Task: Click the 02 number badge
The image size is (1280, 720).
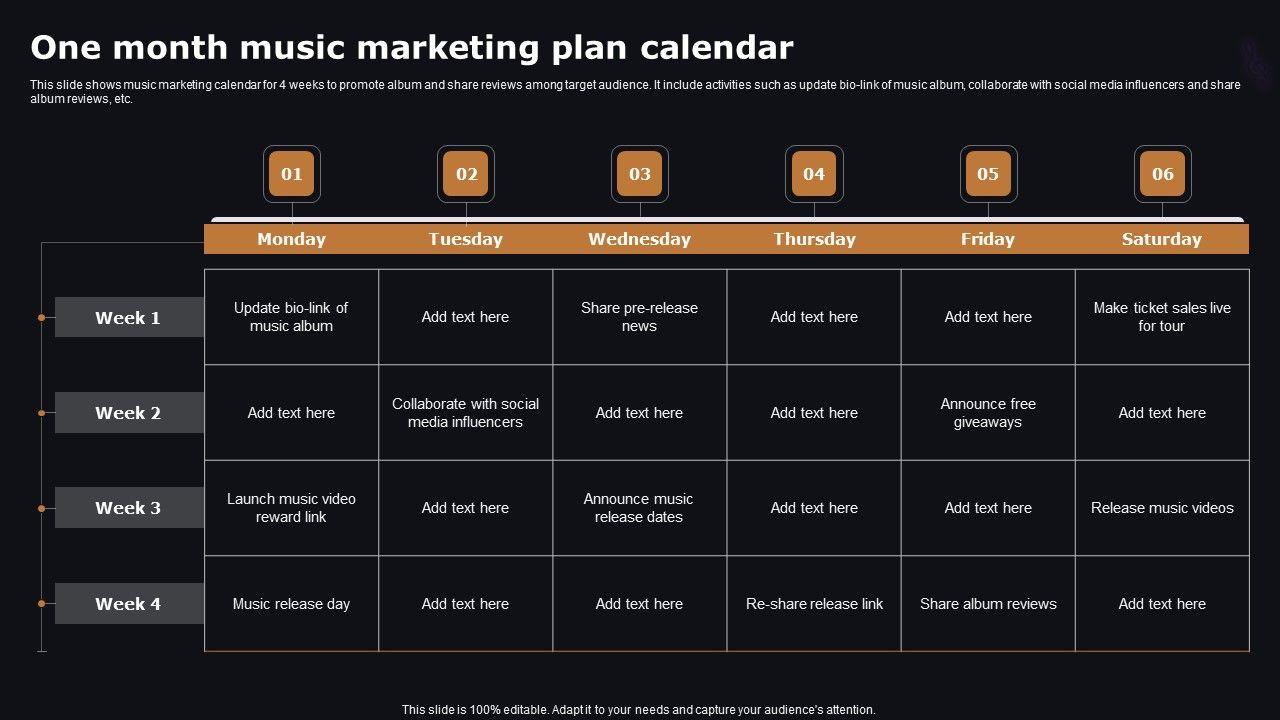Action: pyautogui.click(x=466, y=174)
